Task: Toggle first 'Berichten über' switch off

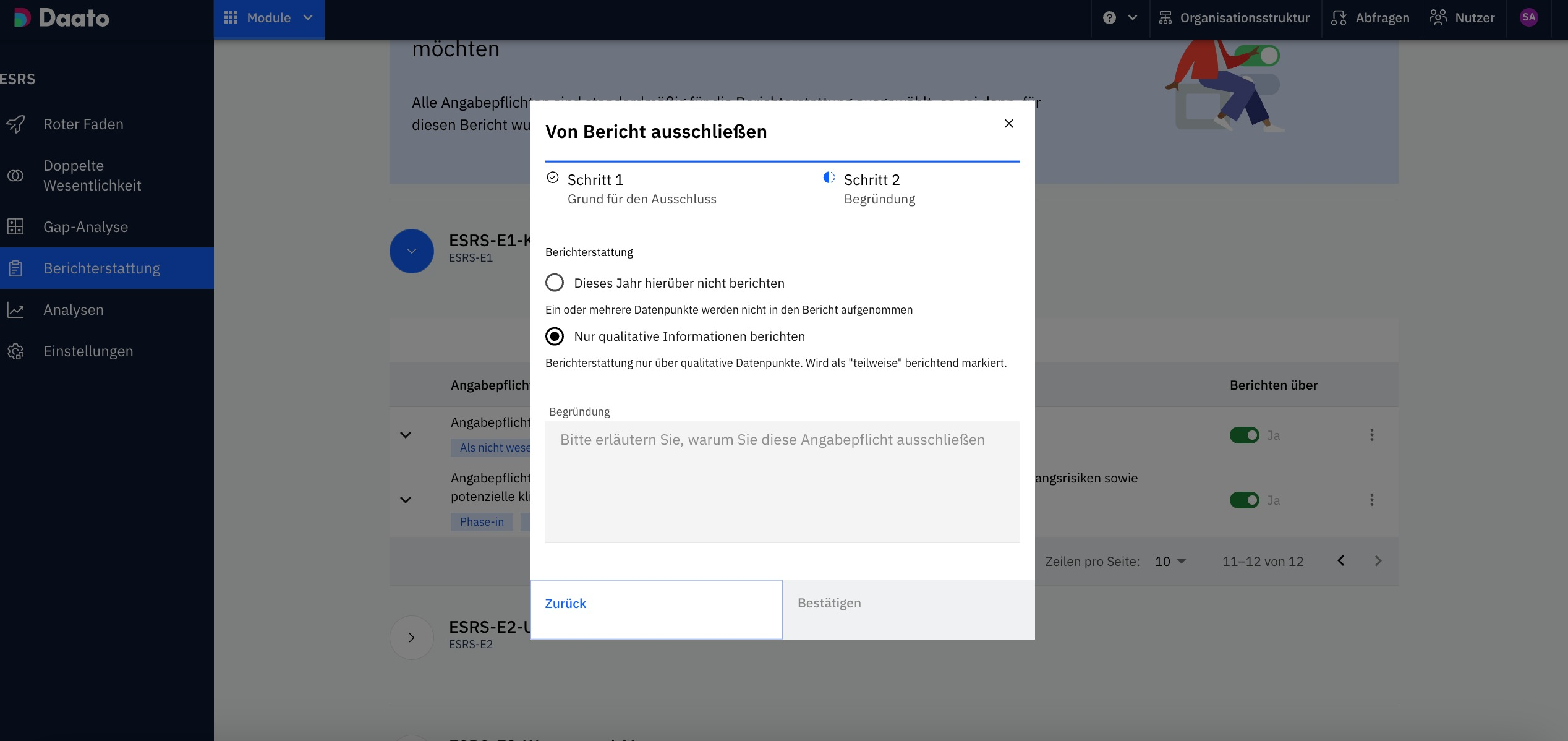Action: point(1244,435)
